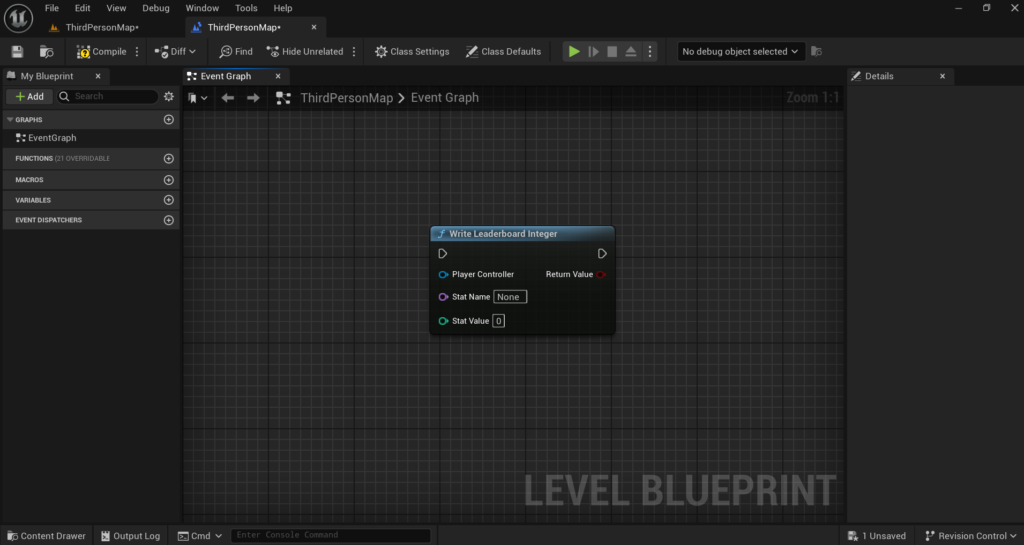Click the Unreal Engine logo icon
This screenshot has height=545, width=1024.
18,18
